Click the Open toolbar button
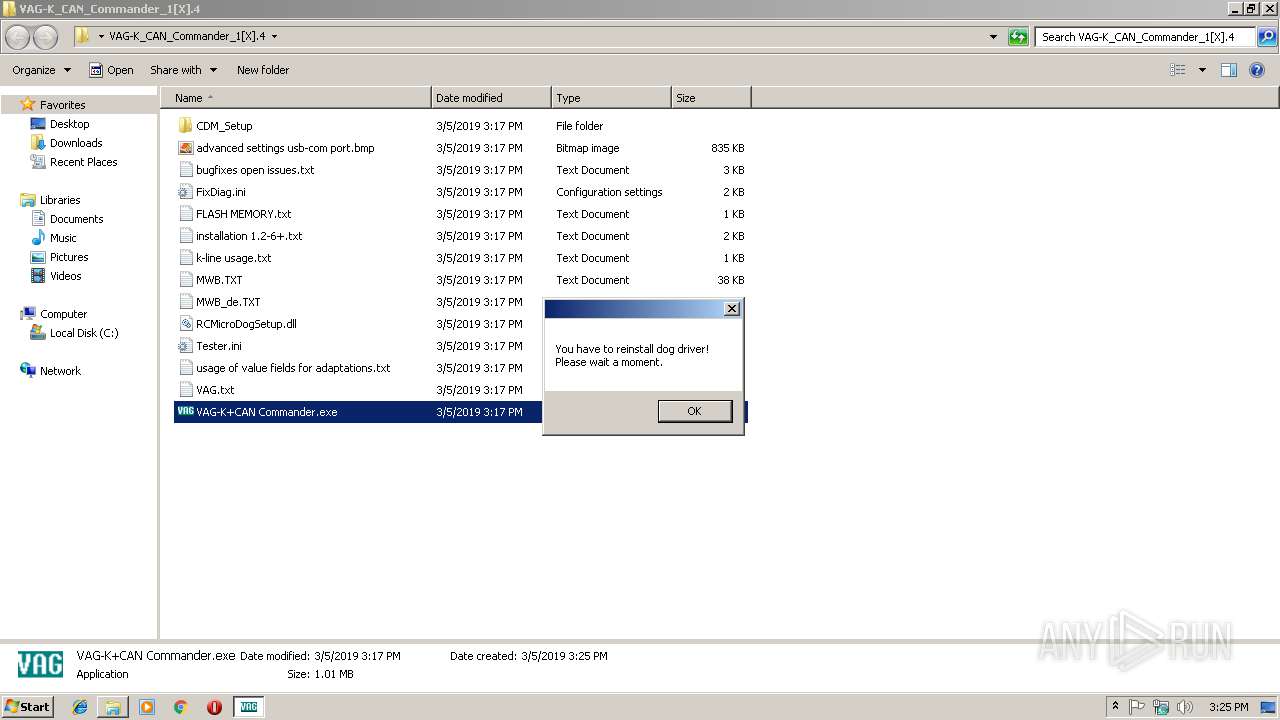Screen dimensions: 1280x720 pos(111,70)
